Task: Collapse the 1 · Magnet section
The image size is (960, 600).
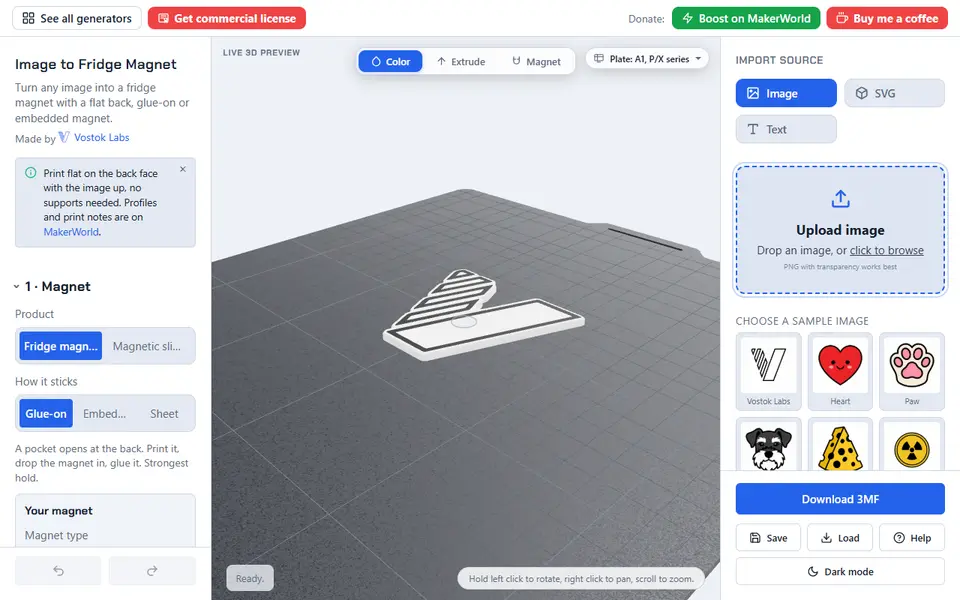Action: [53, 287]
